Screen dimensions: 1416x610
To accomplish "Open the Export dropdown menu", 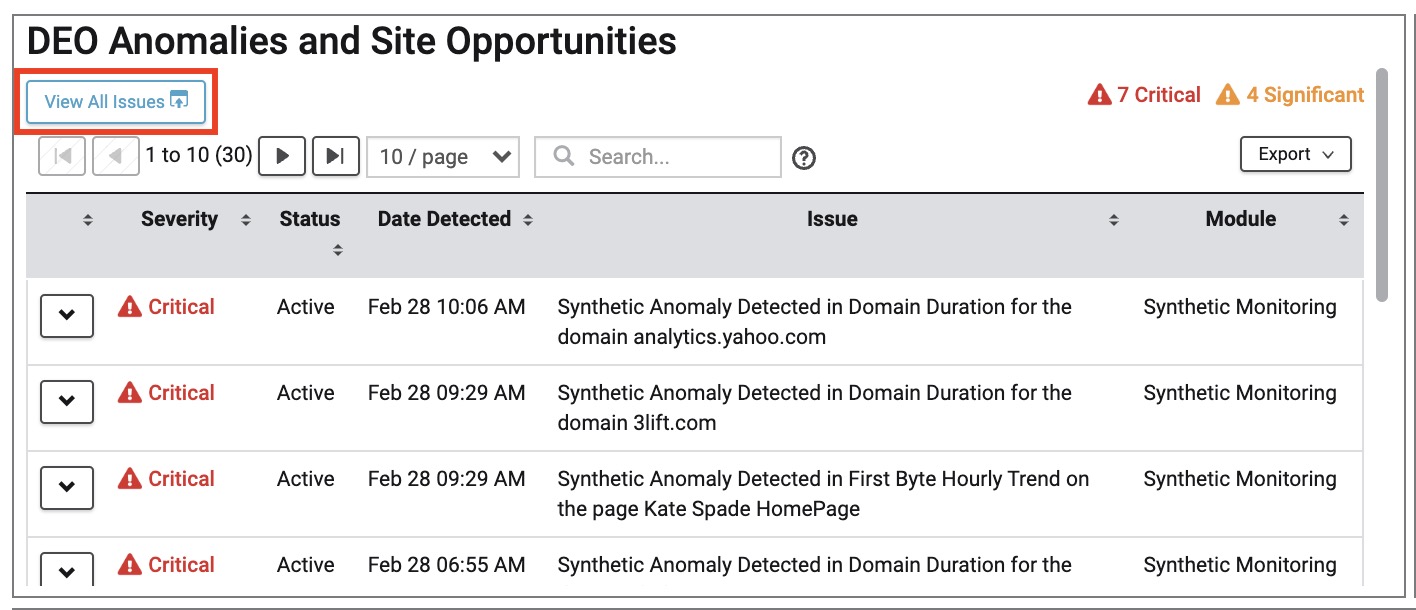I will click(x=1296, y=154).
